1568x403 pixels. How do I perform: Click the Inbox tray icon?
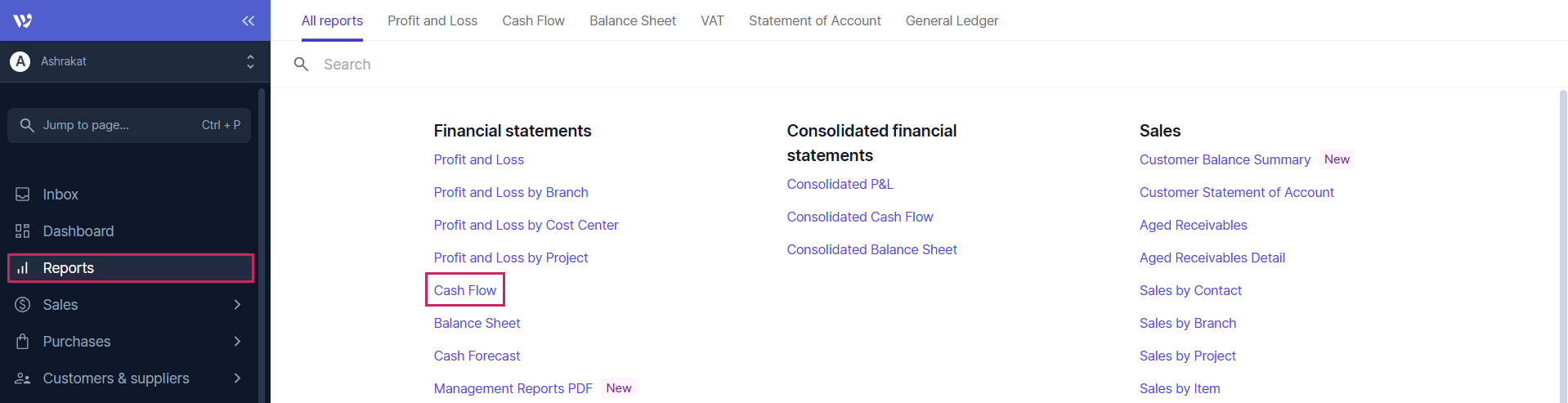(23, 195)
